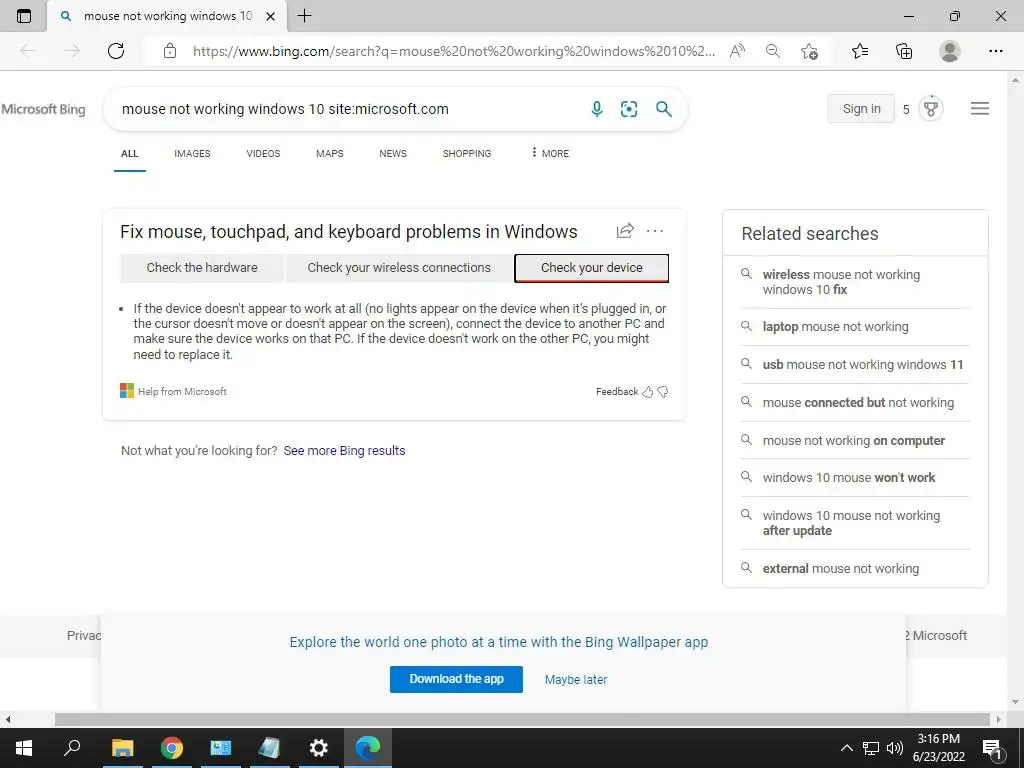
Task: Open answer card more options ellipsis
Action: point(655,231)
